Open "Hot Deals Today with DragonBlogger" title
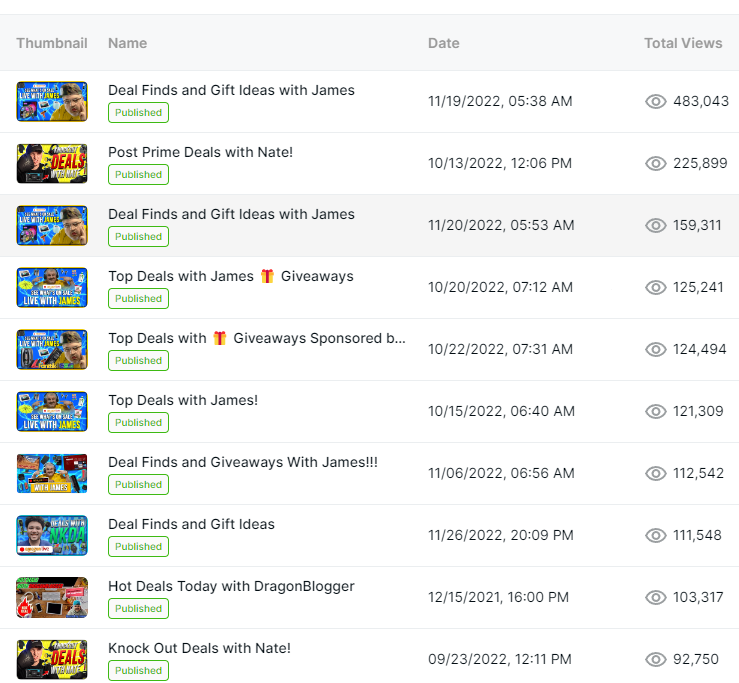This screenshot has width=739, height=683. 231,586
